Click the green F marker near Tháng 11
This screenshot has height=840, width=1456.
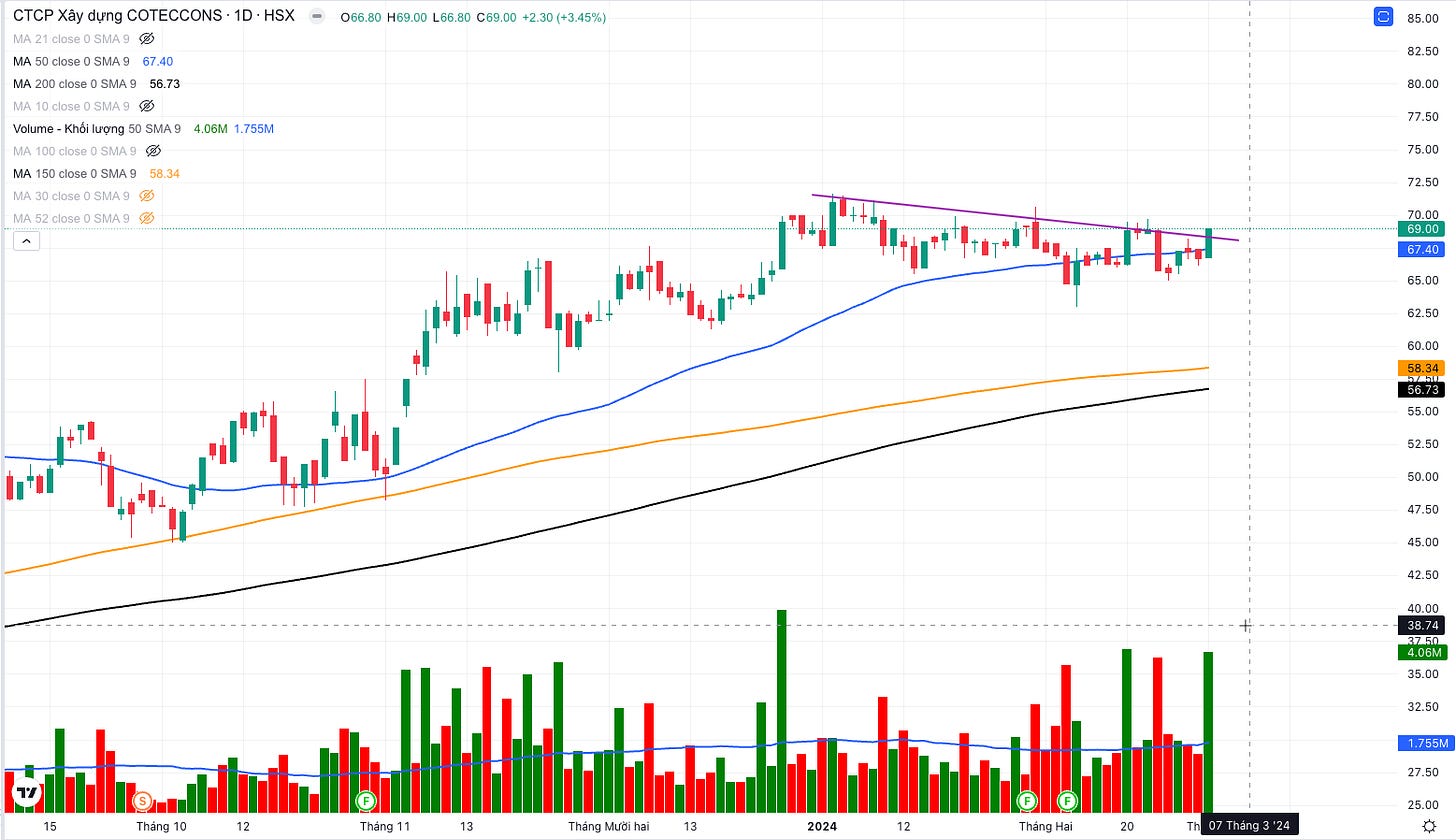366,801
